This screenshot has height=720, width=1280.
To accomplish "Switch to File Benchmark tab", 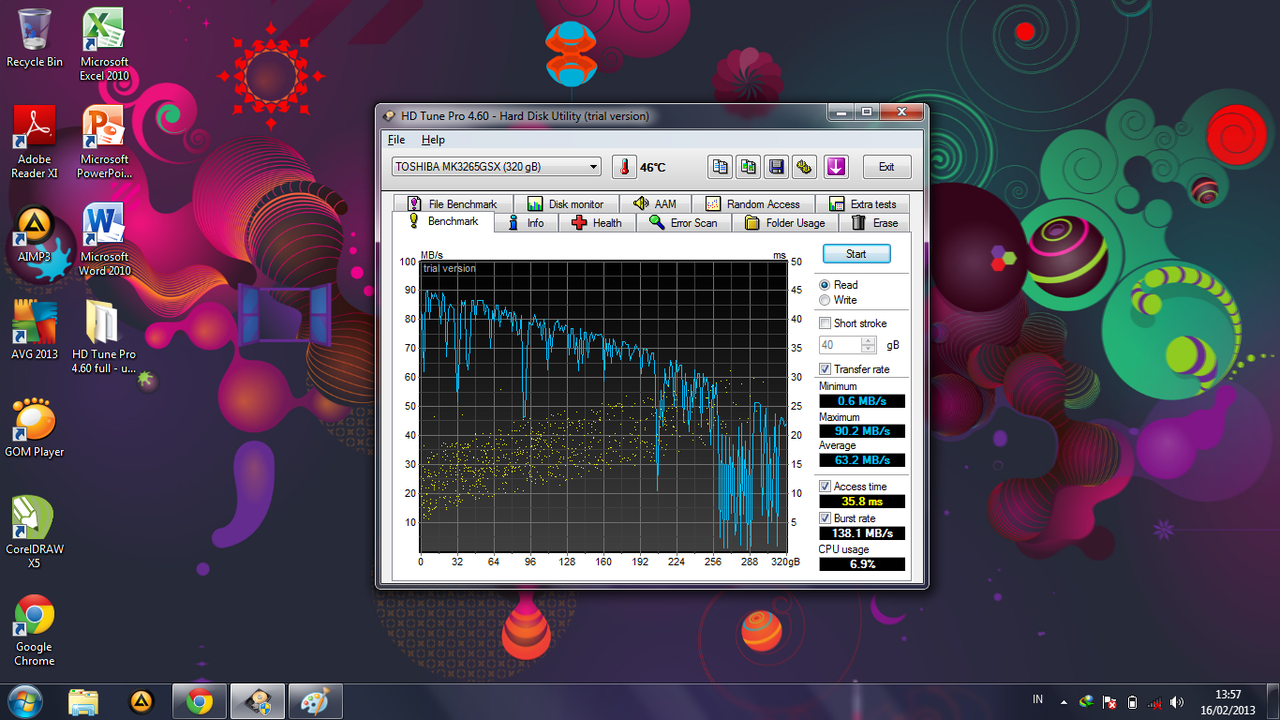I will (x=452, y=204).
